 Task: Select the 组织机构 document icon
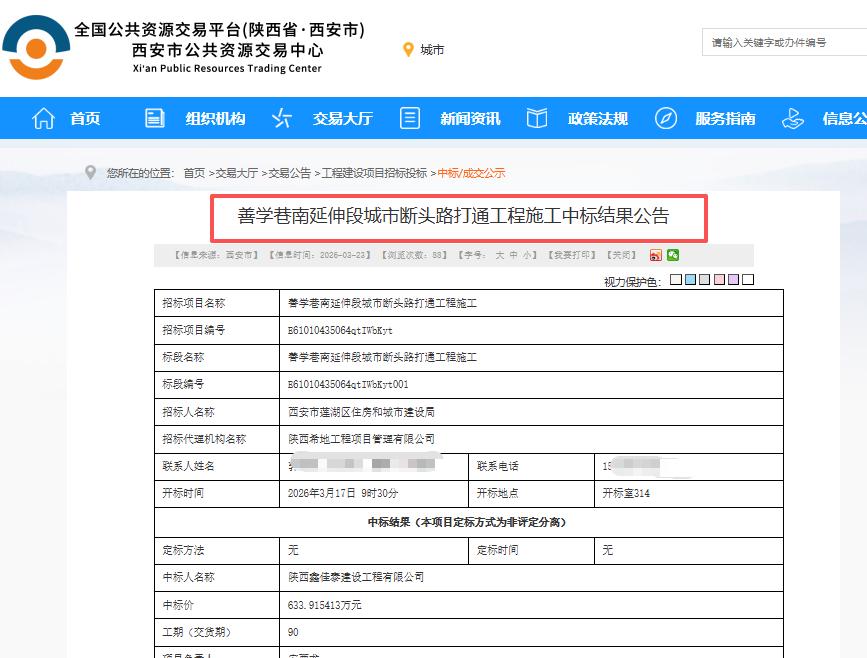pyautogui.click(x=155, y=118)
